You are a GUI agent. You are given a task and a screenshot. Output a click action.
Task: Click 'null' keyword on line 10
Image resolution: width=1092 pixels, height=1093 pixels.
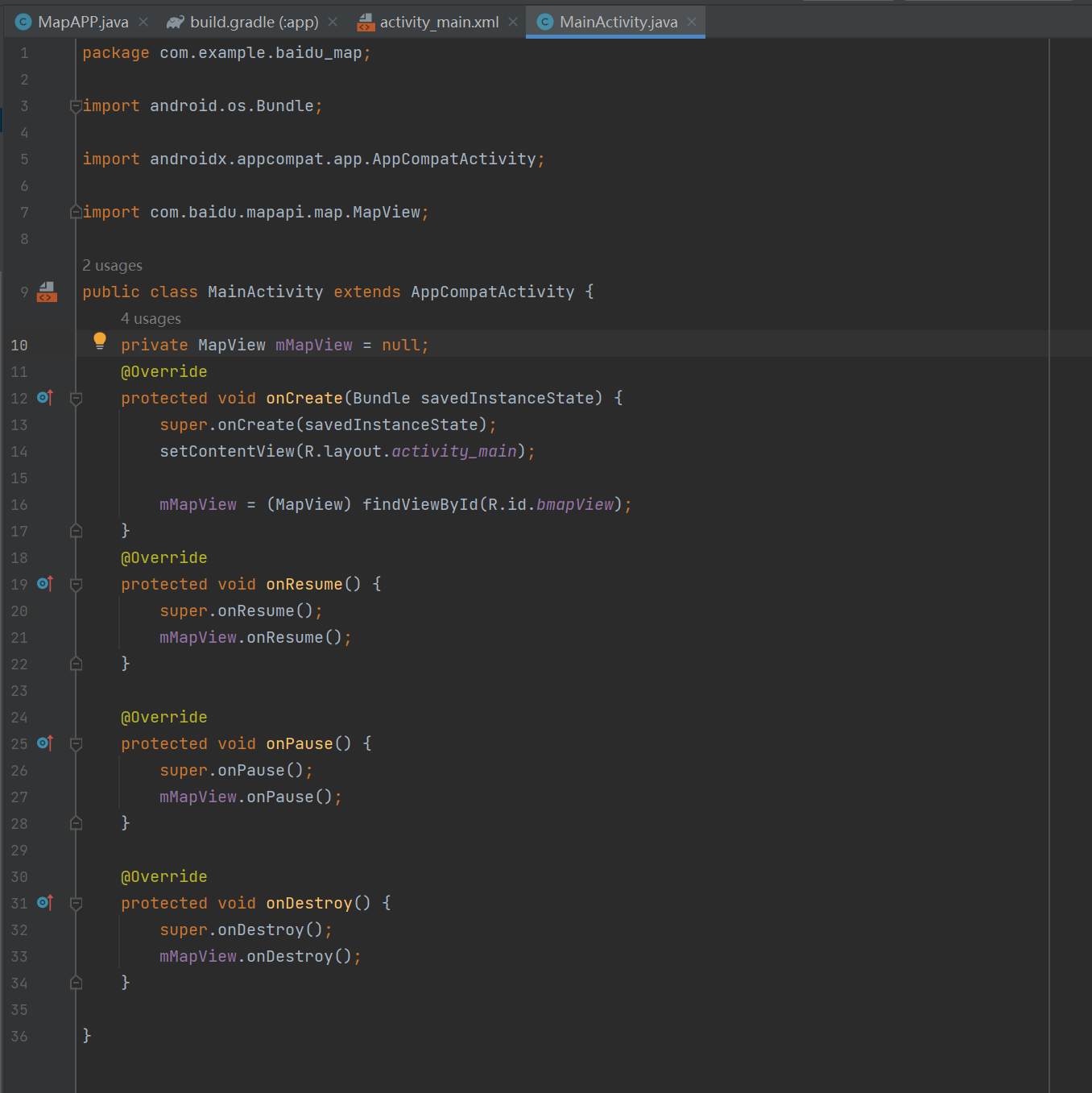pyautogui.click(x=401, y=345)
